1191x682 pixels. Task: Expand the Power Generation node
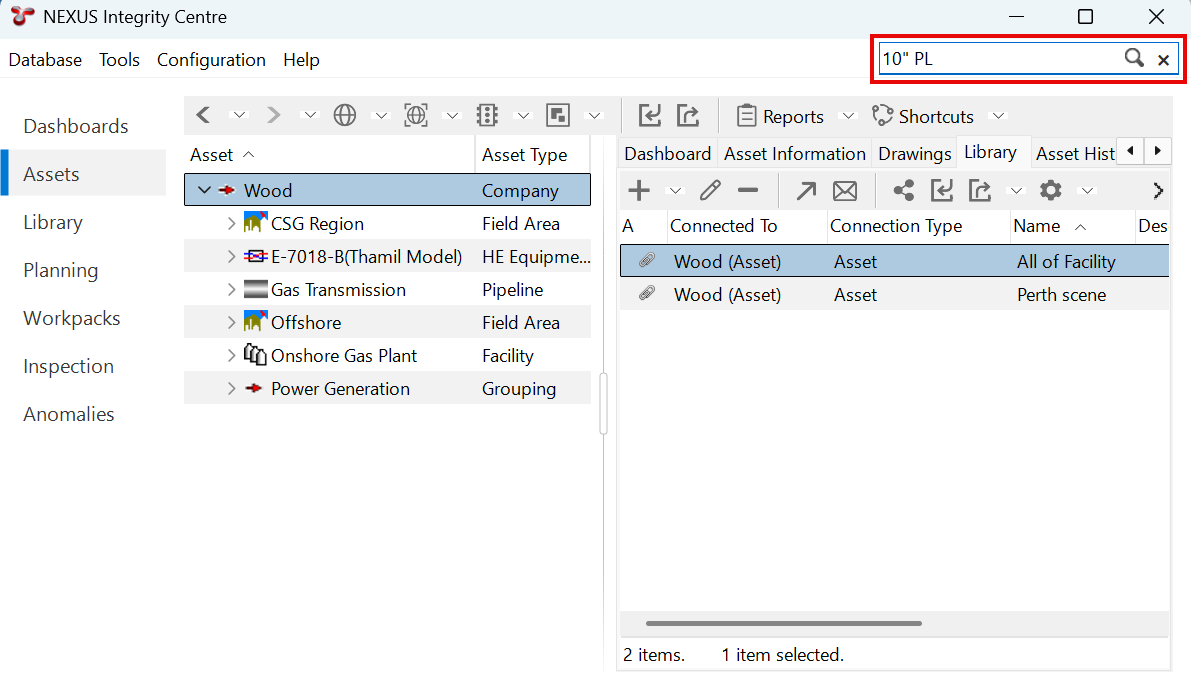pos(231,388)
